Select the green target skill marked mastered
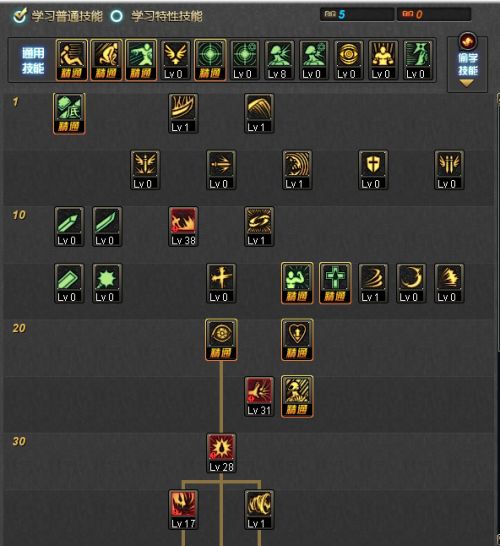500x546 pixels. coord(210,60)
